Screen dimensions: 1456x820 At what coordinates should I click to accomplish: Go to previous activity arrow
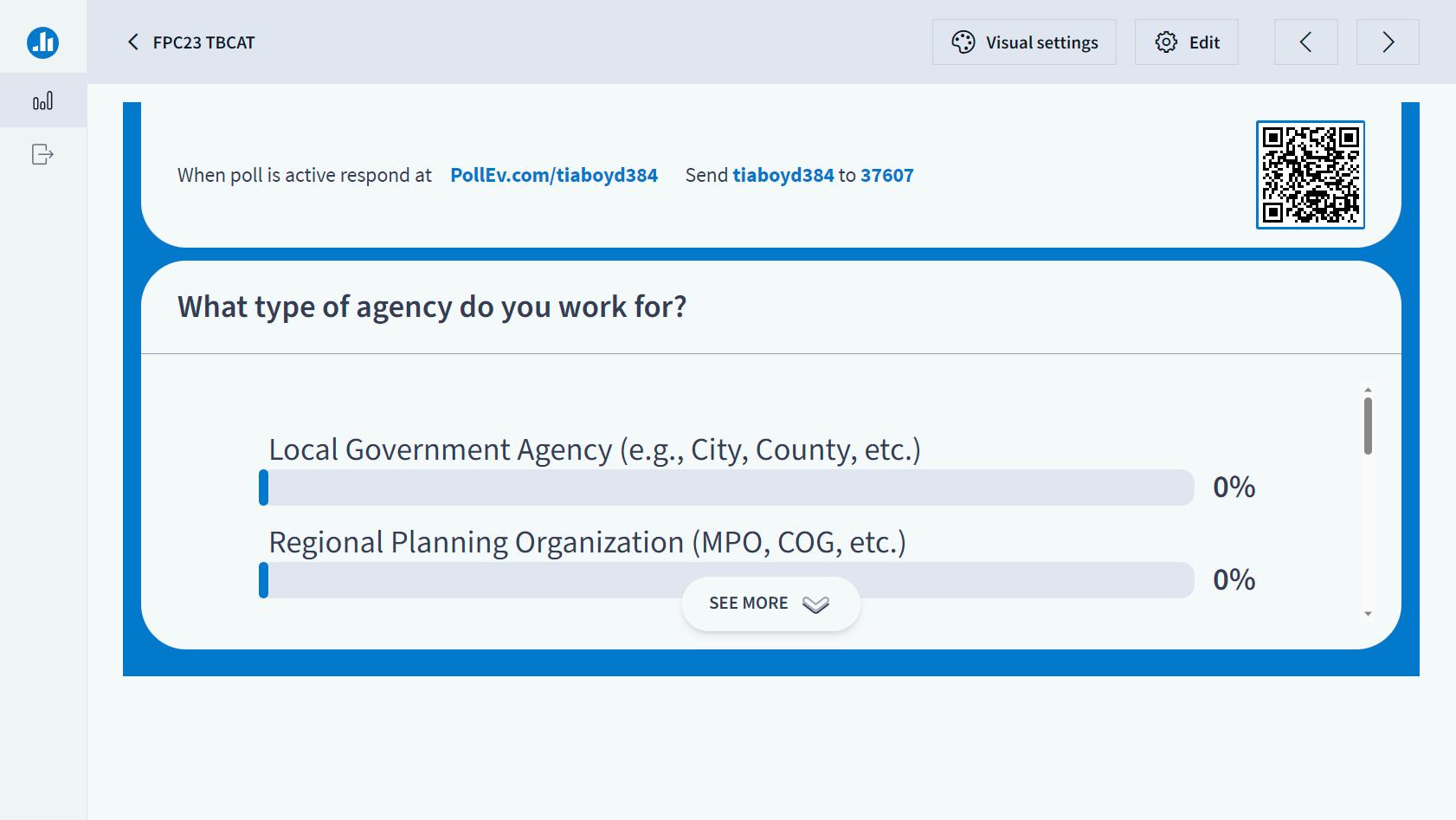pos(1305,42)
